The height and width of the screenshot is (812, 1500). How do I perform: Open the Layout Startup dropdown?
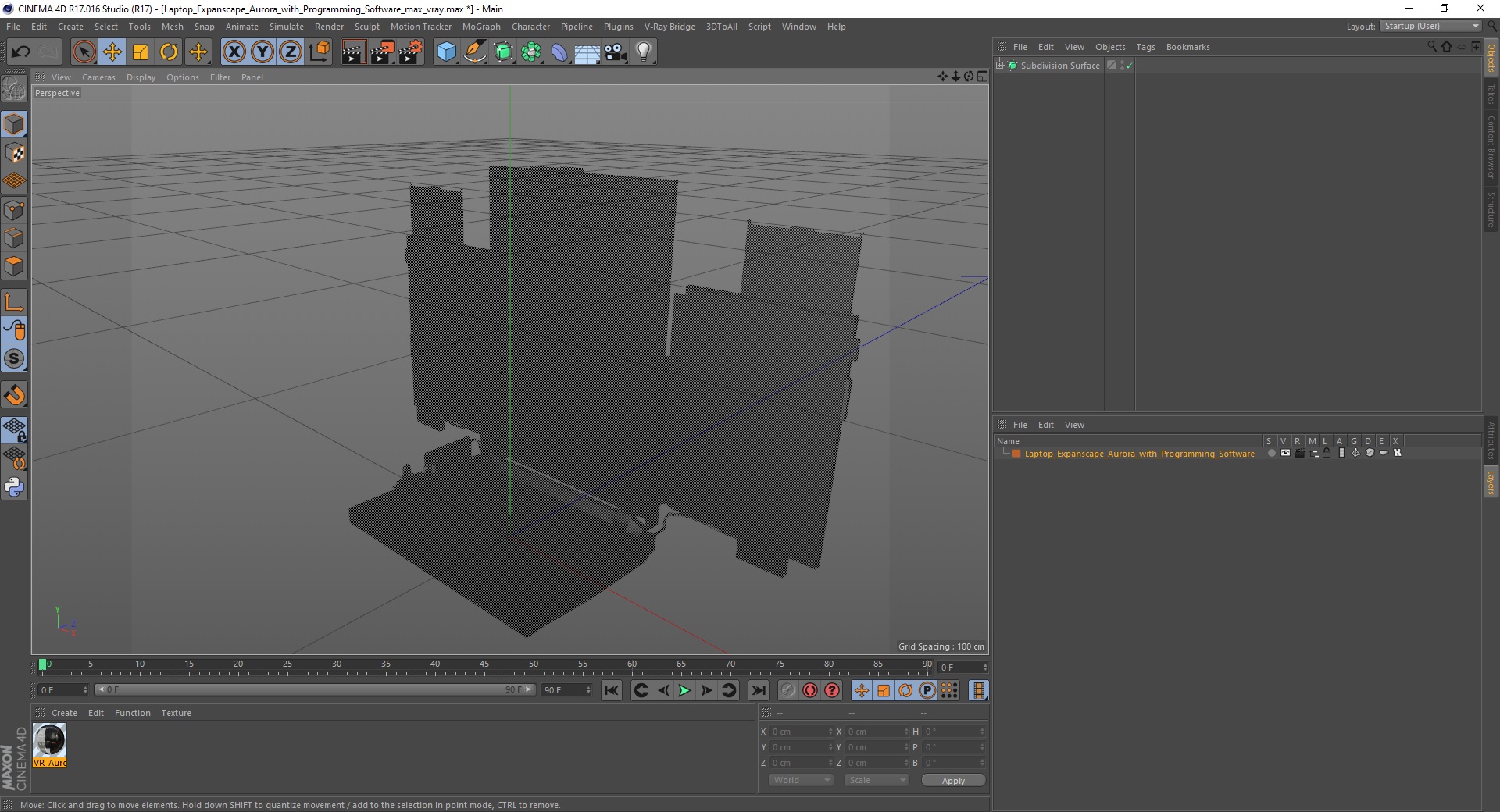coord(1430,26)
